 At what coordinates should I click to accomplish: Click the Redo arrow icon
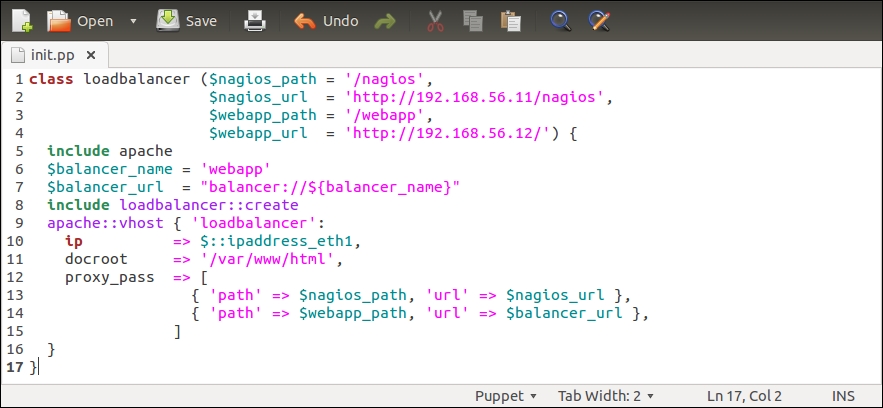pyautogui.click(x=384, y=20)
